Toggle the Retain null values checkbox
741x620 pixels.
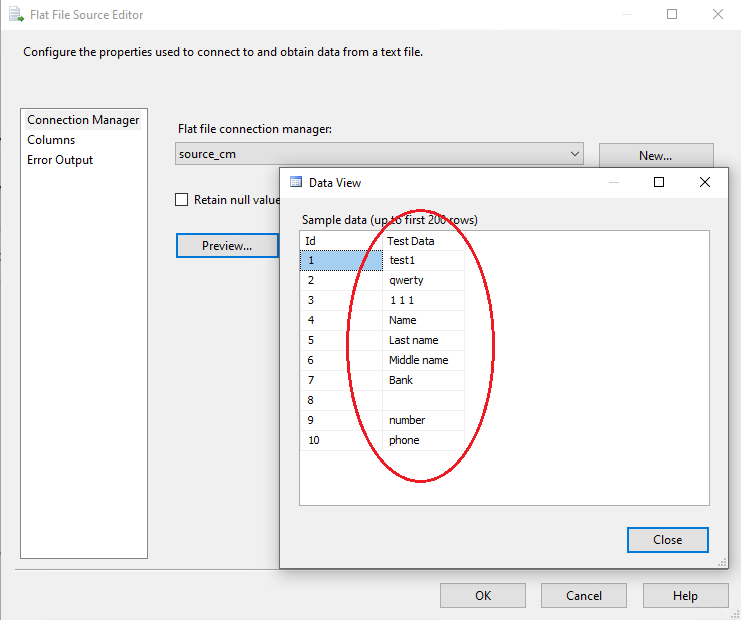point(181,200)
